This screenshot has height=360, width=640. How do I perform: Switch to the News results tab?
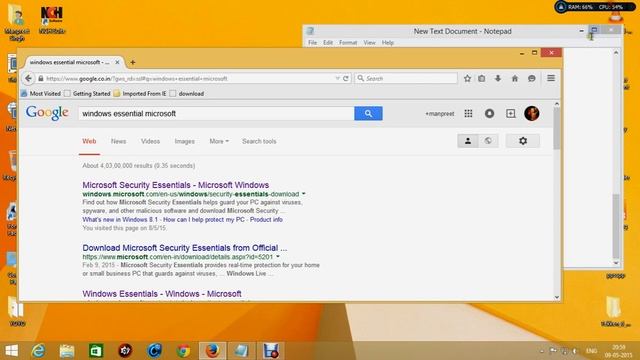click(118, 141)
